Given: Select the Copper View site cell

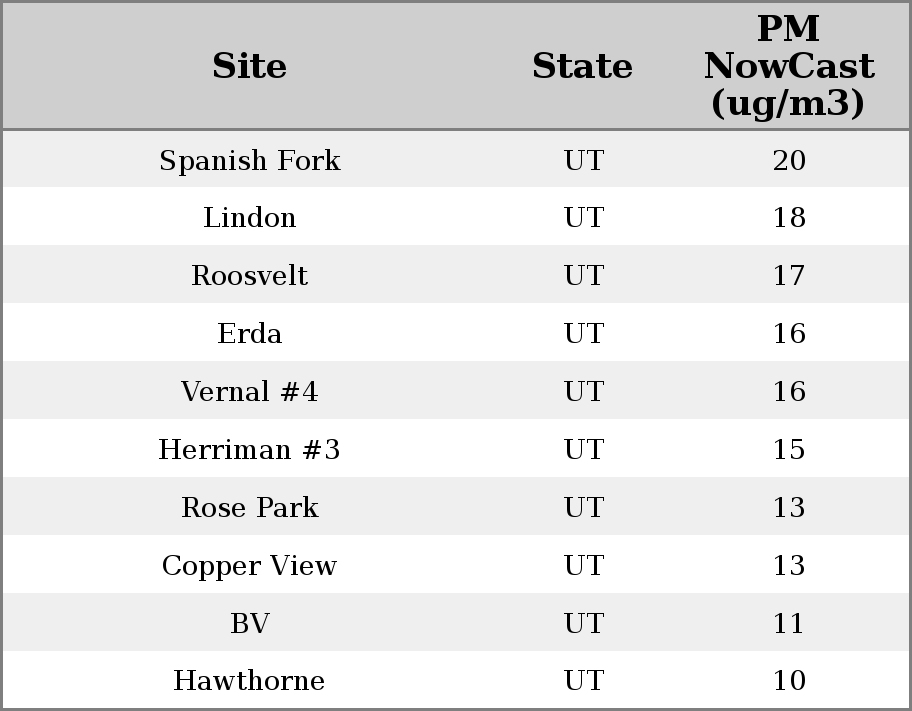Looking at the screenshot, I should pyautogui.click(x=249, y=566).
